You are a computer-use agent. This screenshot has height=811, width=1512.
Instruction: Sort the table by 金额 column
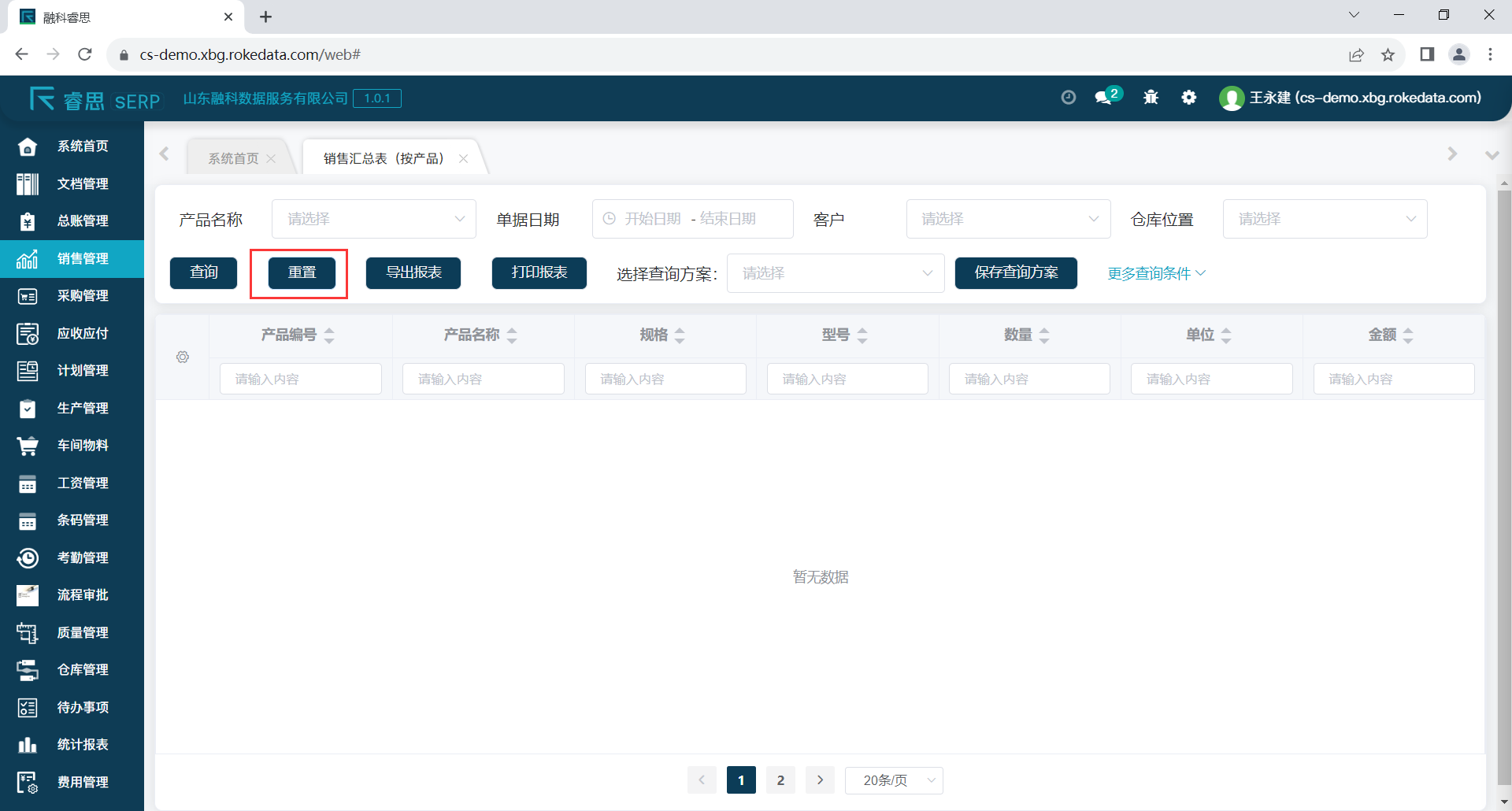click(1408, 335)
